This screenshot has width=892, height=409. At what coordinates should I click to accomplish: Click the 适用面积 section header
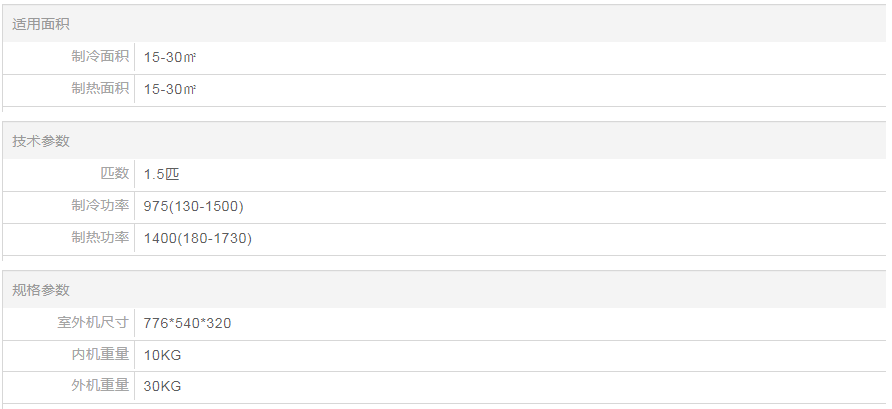coord(41,24)
